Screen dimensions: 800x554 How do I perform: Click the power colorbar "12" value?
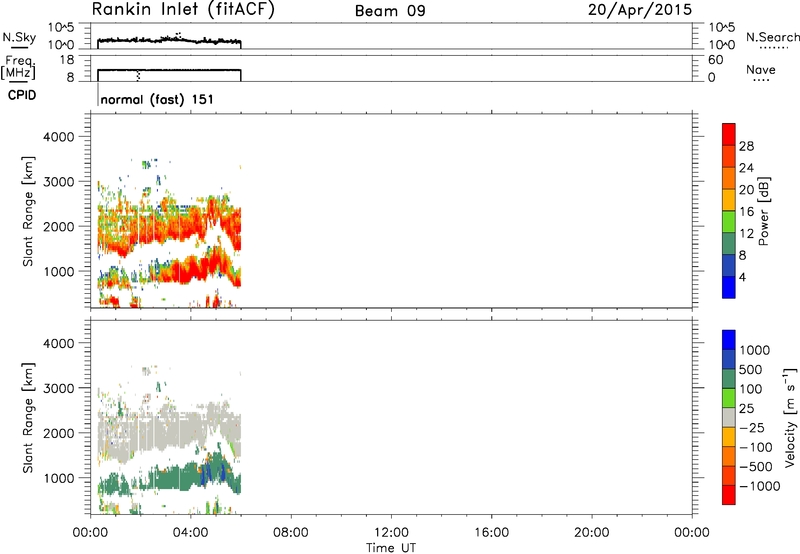[746, 234]
